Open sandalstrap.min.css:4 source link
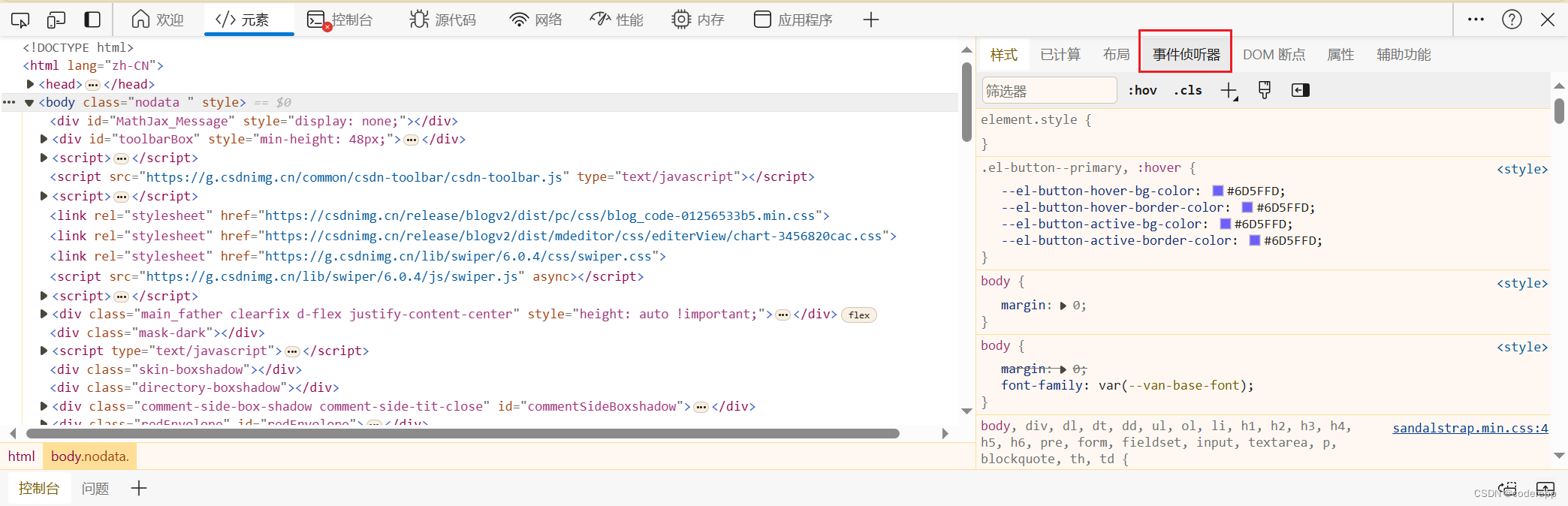Screen dimensions: 1568x506 click(x=1470, y=428)
